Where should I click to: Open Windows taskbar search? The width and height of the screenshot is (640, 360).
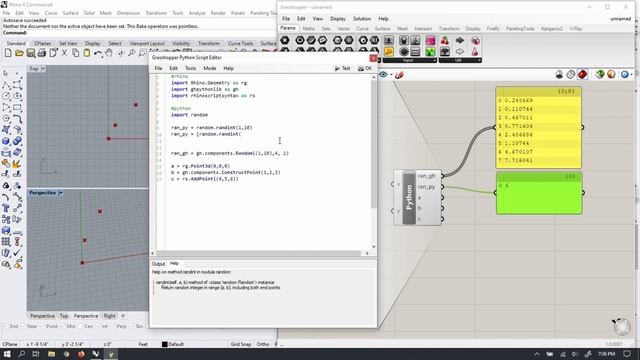21,354
